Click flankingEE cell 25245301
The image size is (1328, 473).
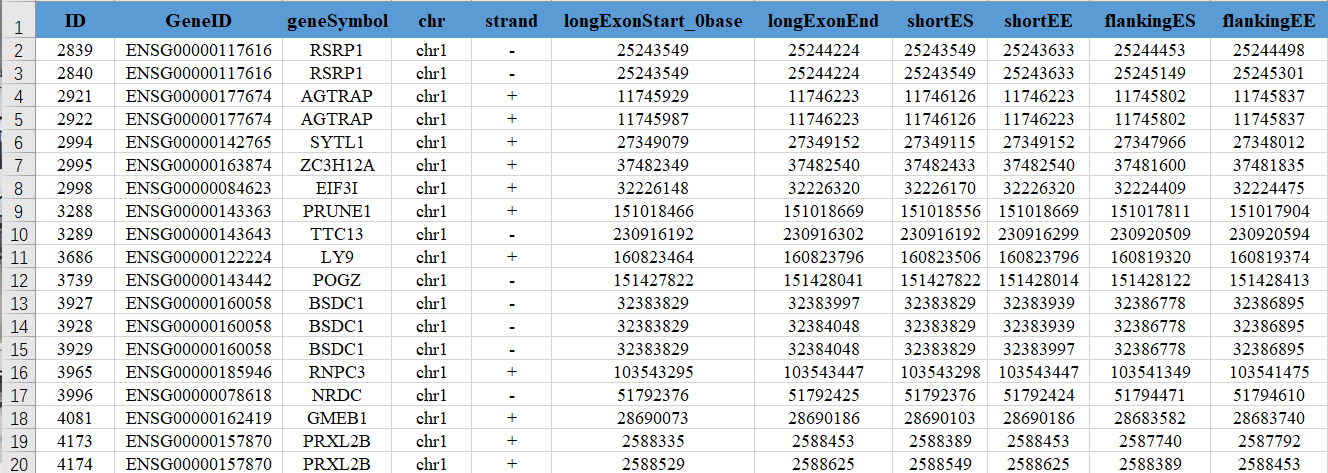point(1268,73)
